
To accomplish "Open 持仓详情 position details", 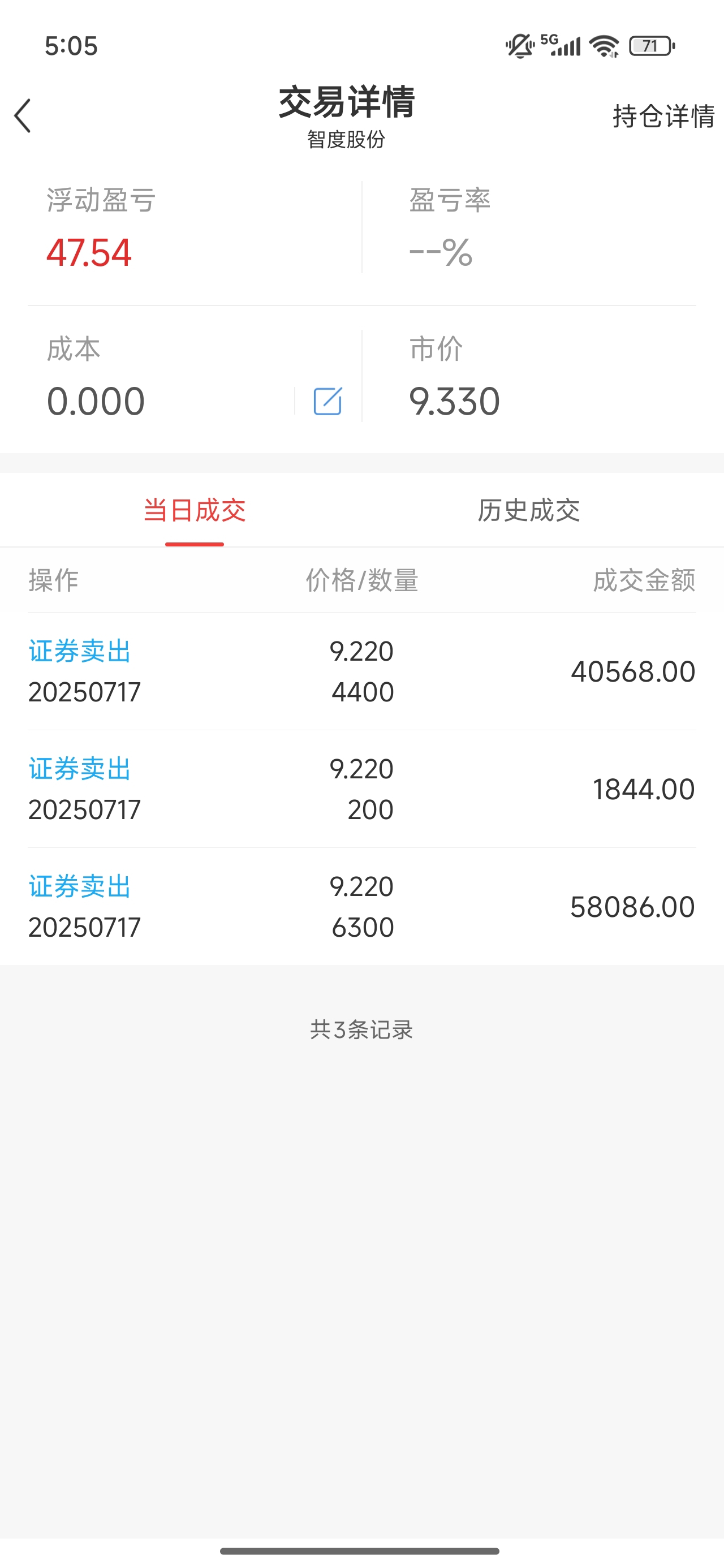I will pyautogui.click(x=663, y=117).
